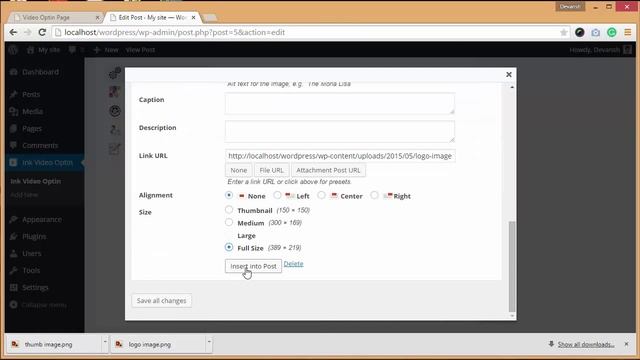Viewport: 640px width, 360px height.
Task: Close the downloads bar
Action: coord(627,344)
